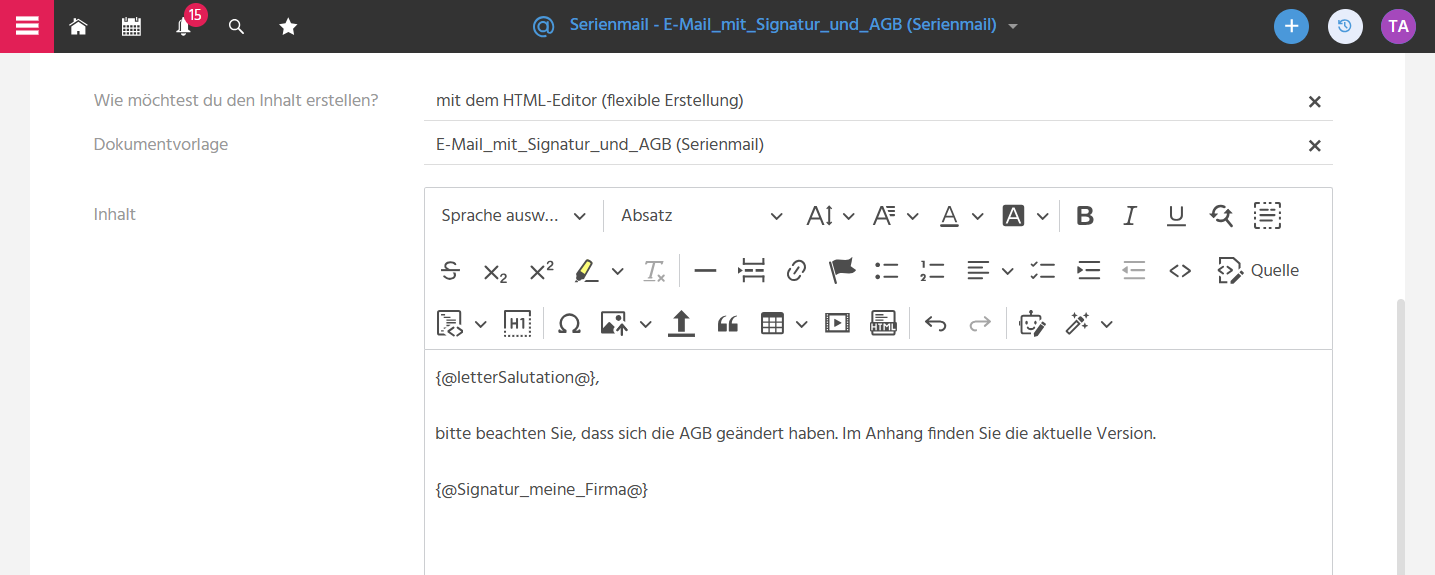Screen dimensions: 1435x575
Task: Click the blue plus create button
Action: [x=1291, y=26]
